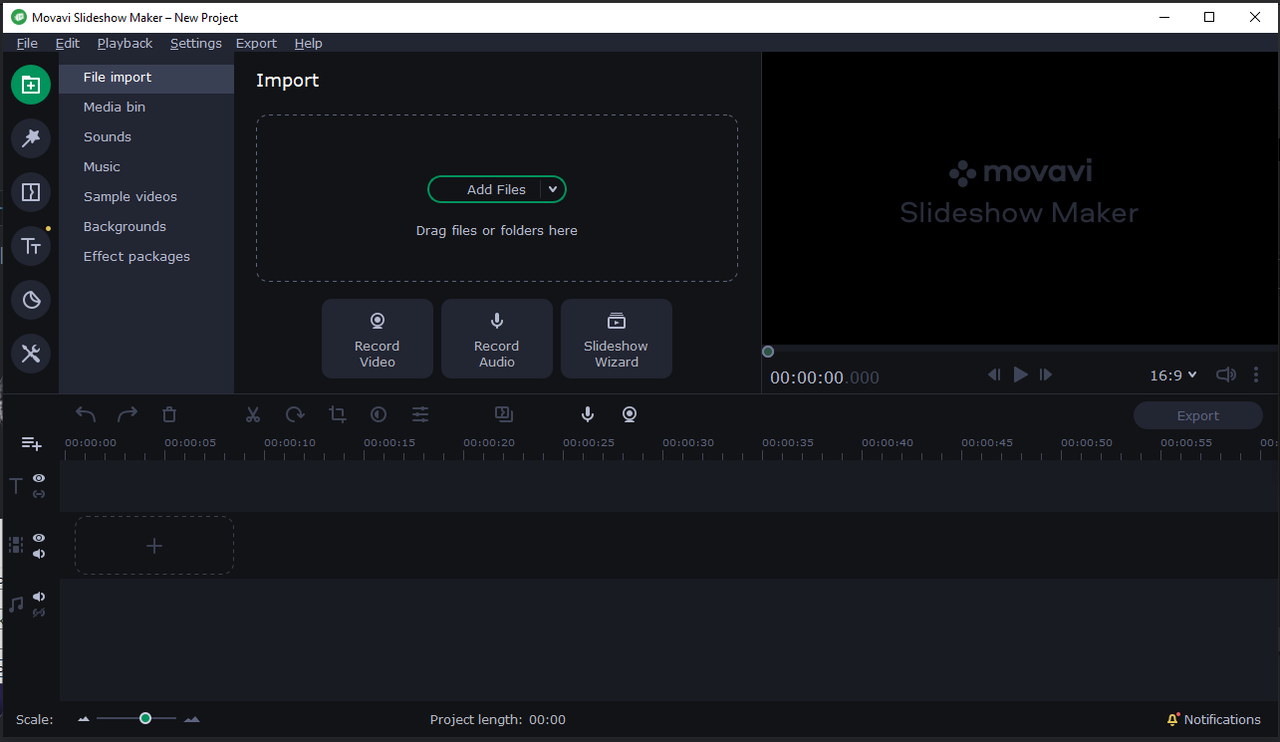Open the 16:9 aspect ratio dropdown

[1173, 375]
